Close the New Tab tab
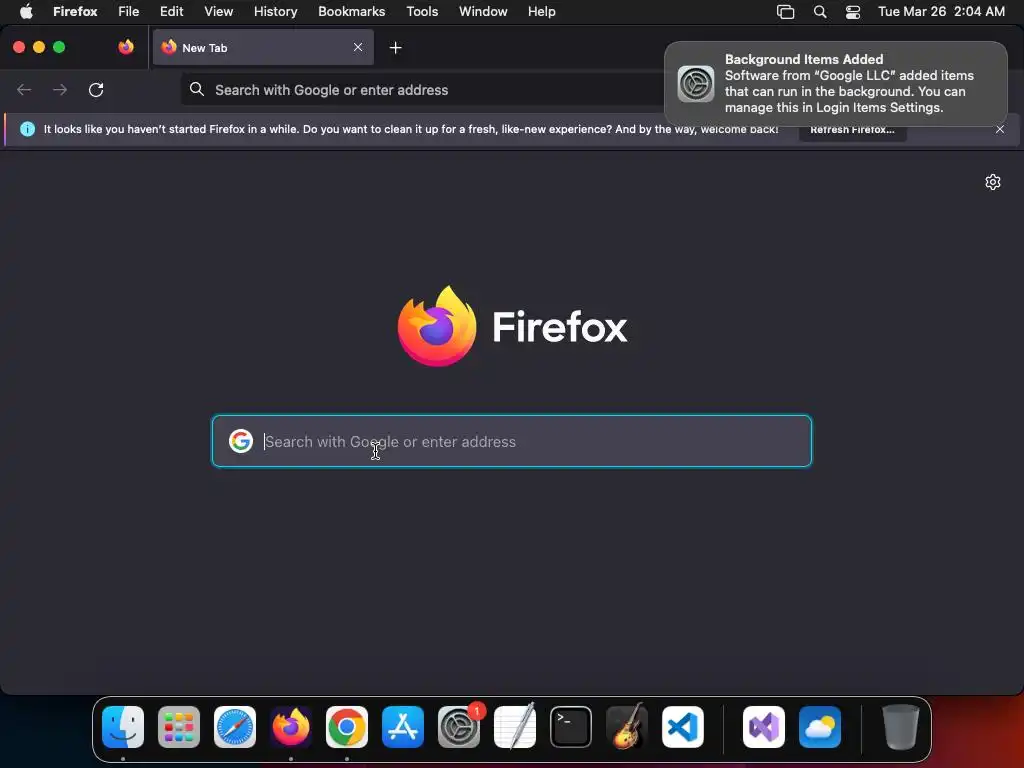The image size is (1024, 768). (x=358, y=47)
